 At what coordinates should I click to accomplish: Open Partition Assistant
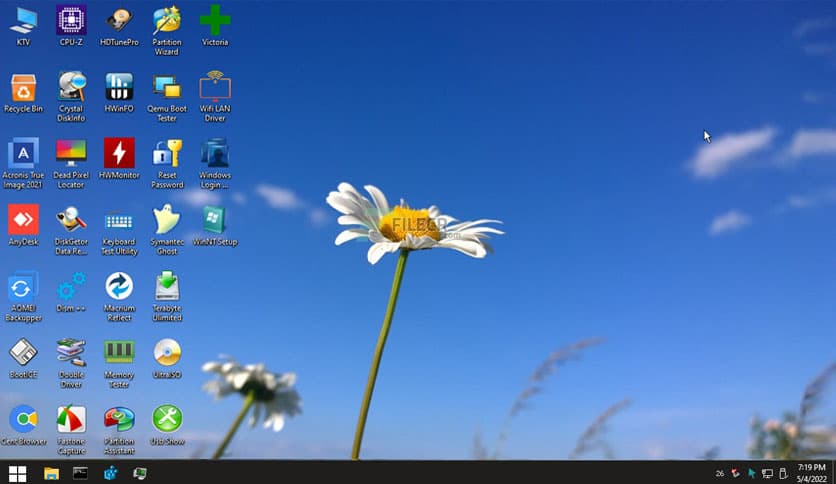click(x=119, y=430)
